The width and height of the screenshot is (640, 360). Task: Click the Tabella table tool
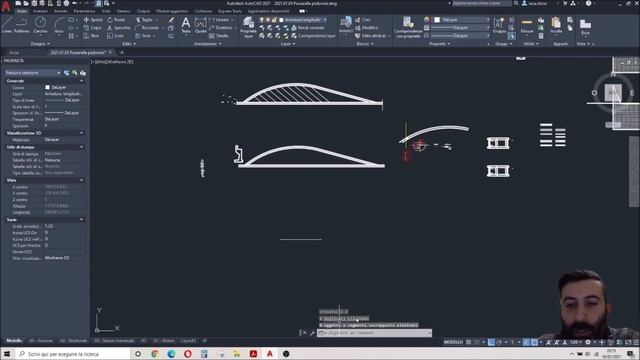[219, 36]
